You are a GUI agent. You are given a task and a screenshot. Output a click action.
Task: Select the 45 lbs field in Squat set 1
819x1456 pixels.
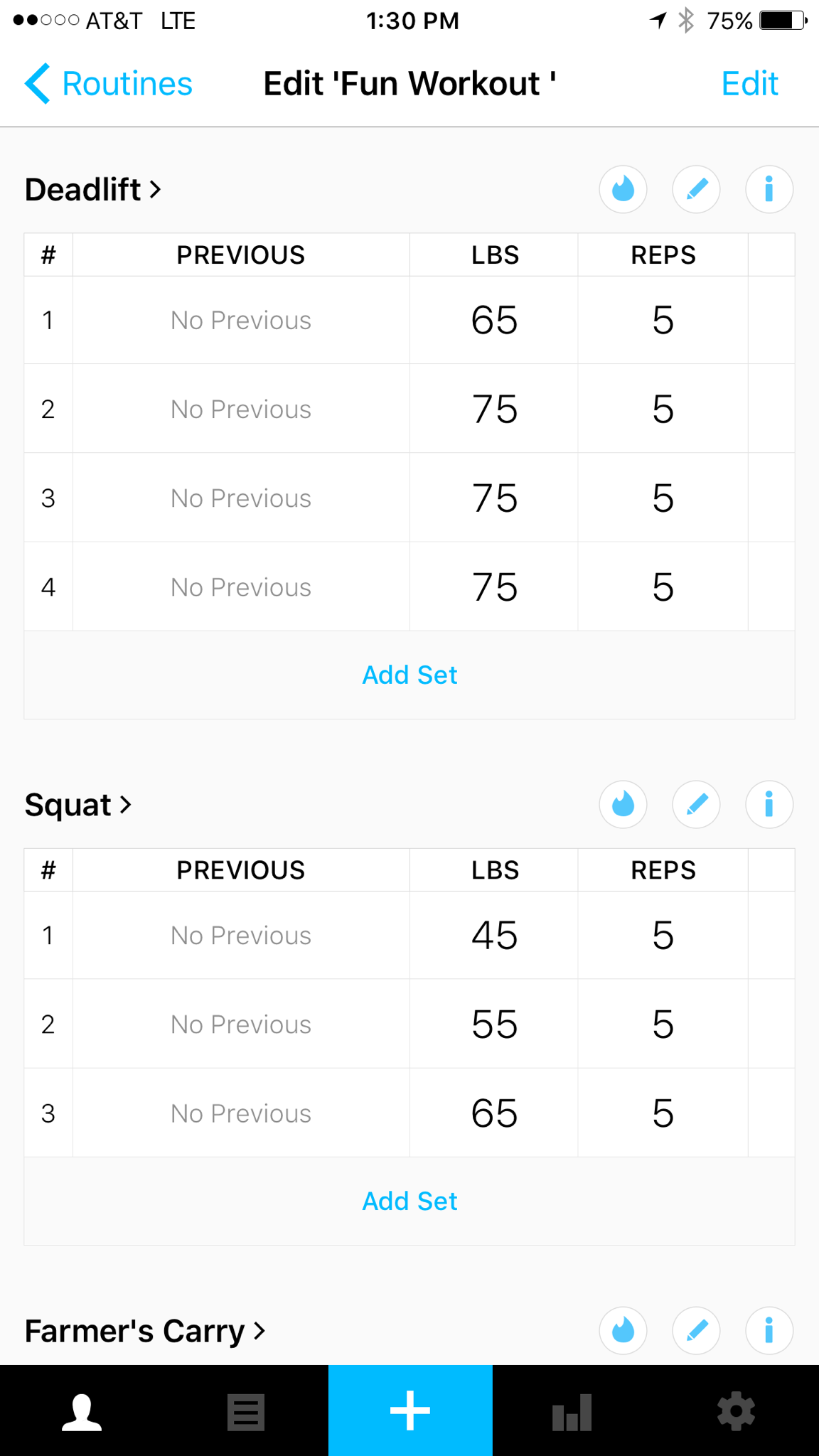pos(494,936)
